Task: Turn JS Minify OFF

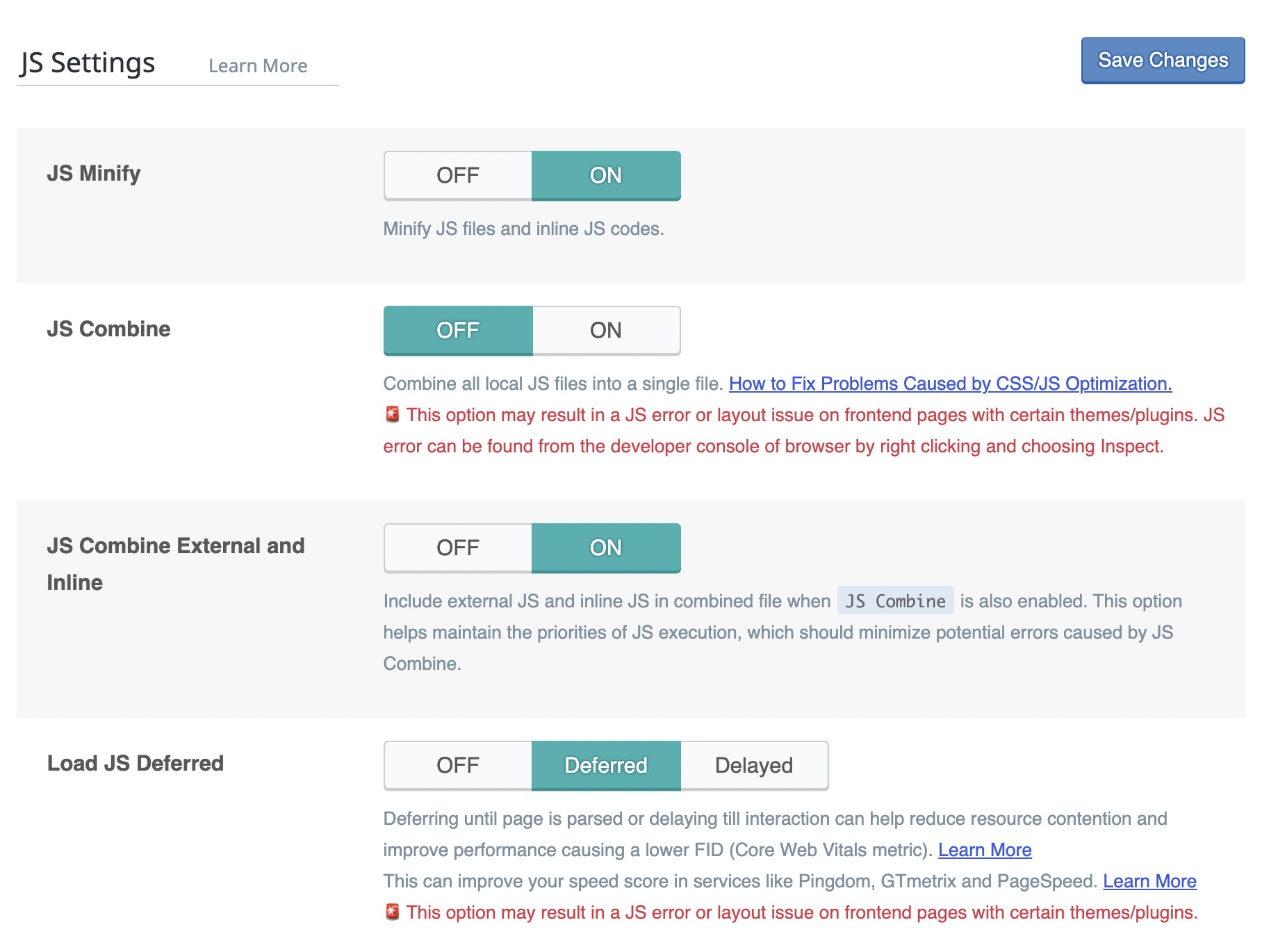Action: pyautogui.click(x=458, y=175)
